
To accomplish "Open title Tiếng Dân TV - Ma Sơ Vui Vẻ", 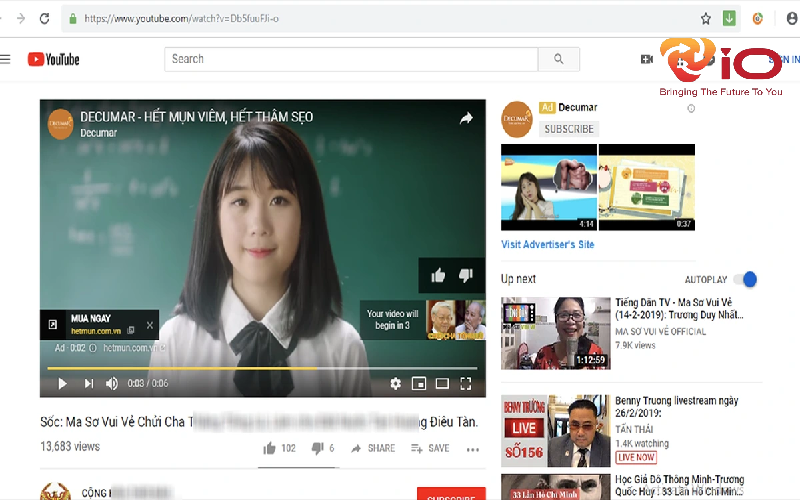I will tap(679, 309).
